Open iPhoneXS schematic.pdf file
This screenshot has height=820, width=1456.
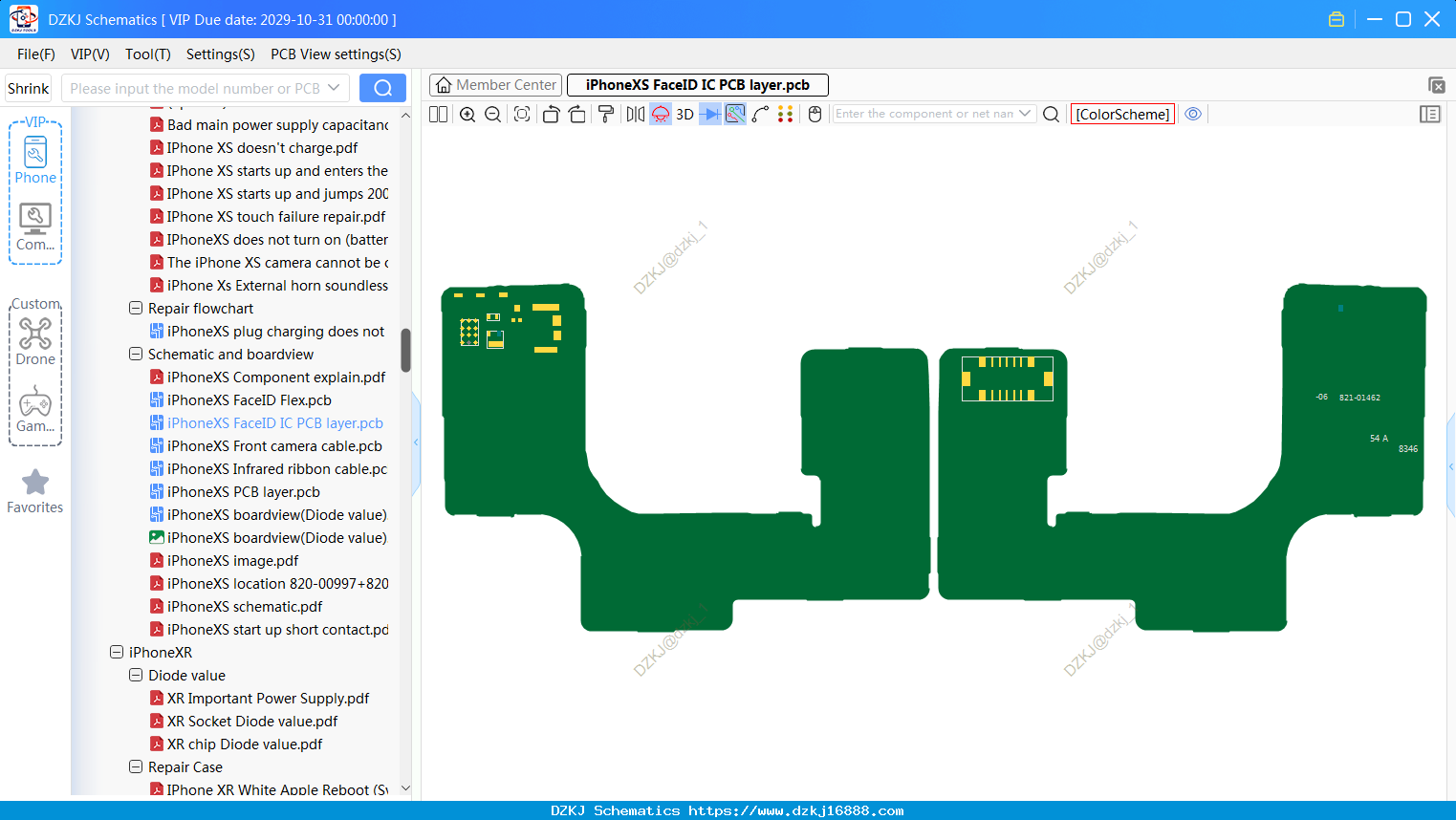click(245, 607)
